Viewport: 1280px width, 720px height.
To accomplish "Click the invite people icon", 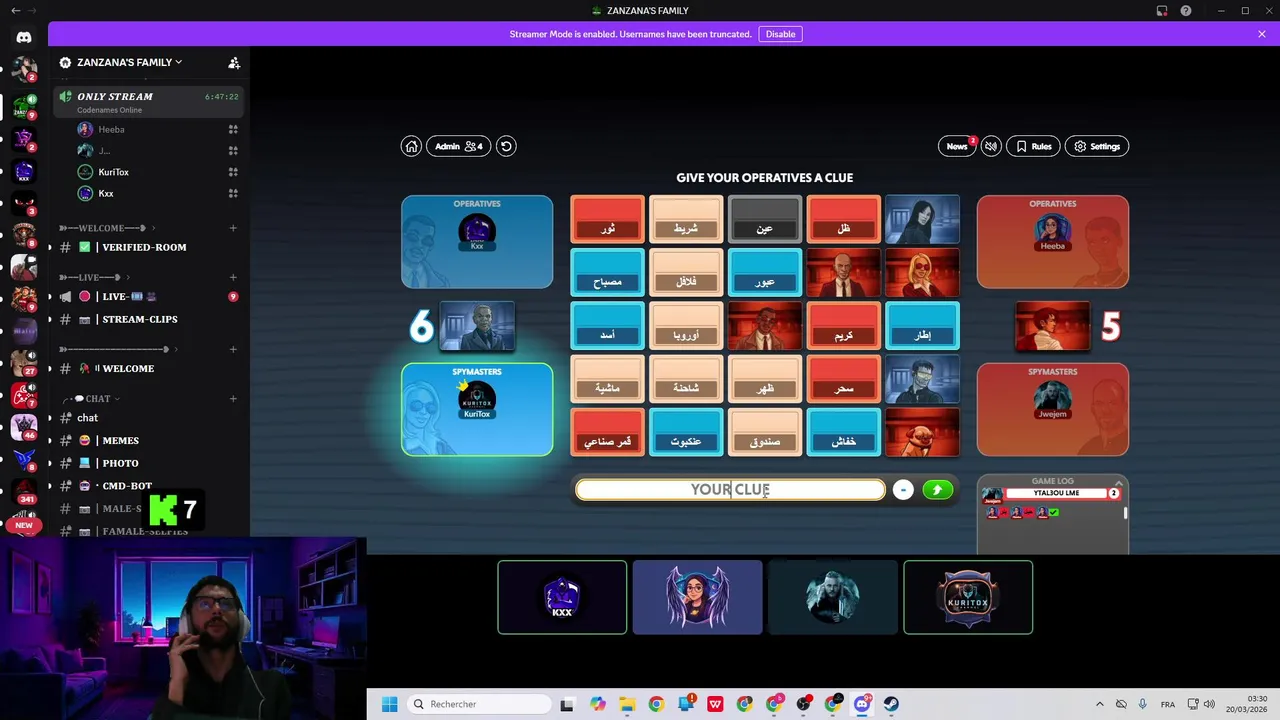I will pyautogui.click(x=234, y=62).
